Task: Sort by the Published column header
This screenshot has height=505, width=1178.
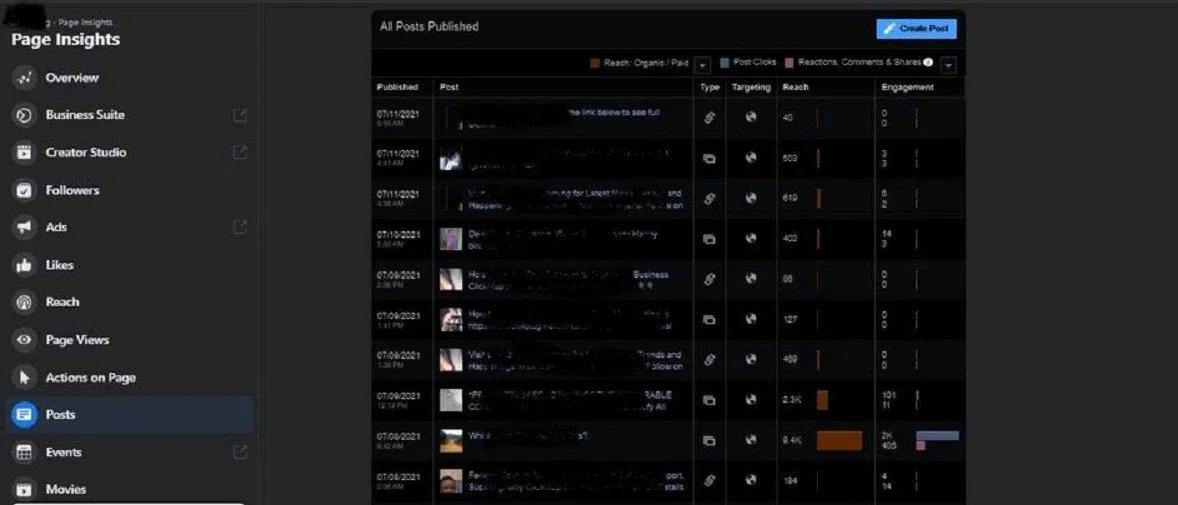Action: pyautogui.click(x=397, y=87)
